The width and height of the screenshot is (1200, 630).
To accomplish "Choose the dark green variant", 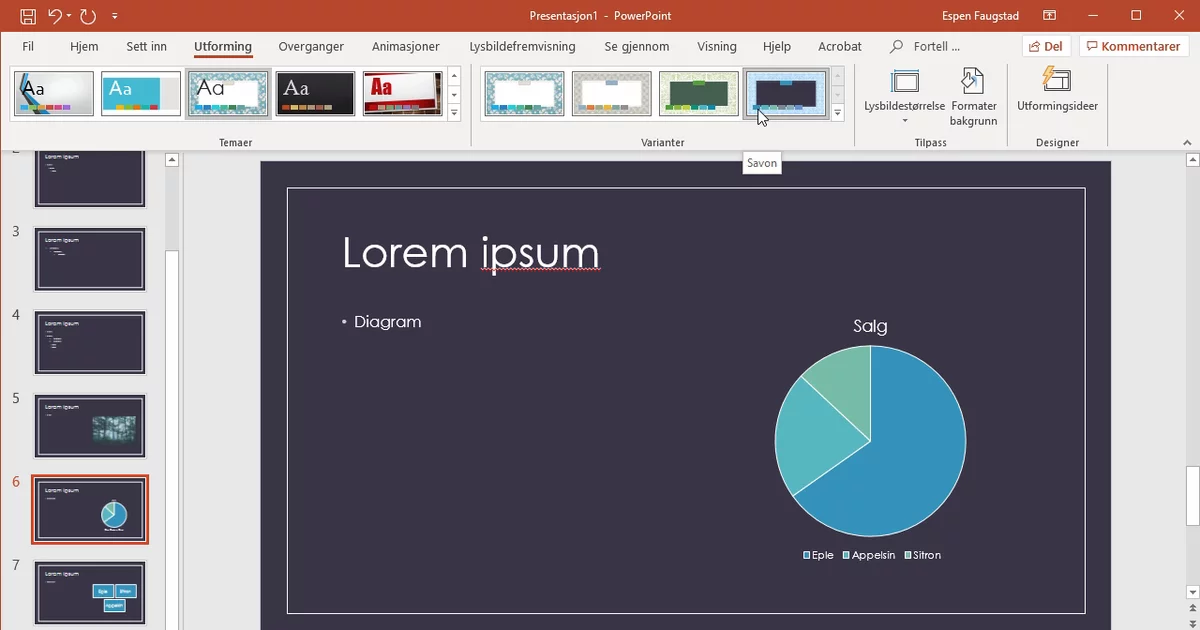I will coord(698,94).
